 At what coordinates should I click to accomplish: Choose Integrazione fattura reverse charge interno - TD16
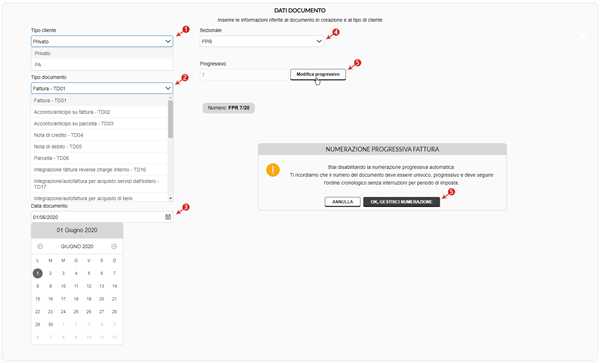pos(99,169)
